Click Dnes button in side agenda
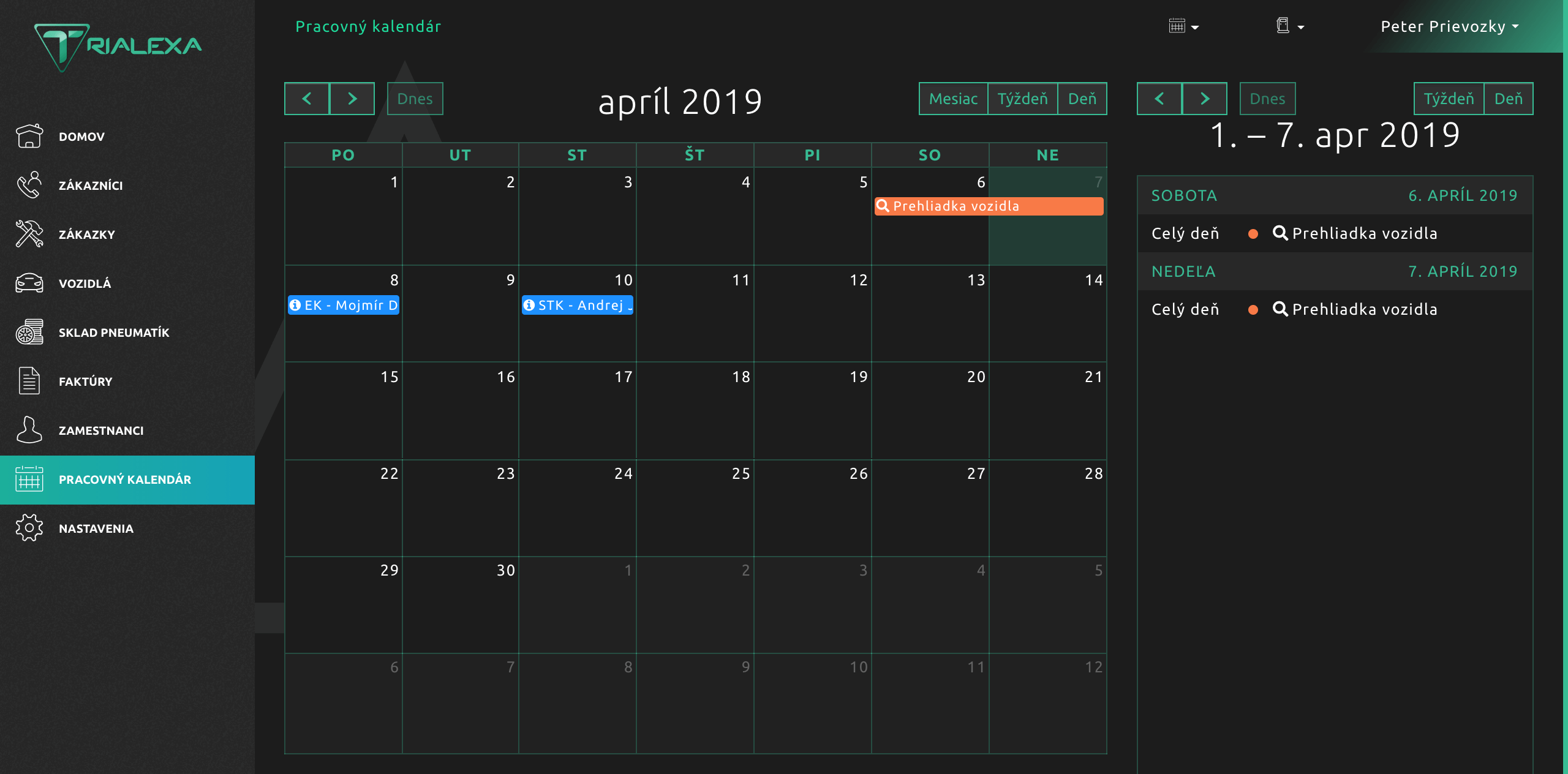The height and width of the screenshot is (774, 1568). pyautogui.click(x=1267, y=99)
